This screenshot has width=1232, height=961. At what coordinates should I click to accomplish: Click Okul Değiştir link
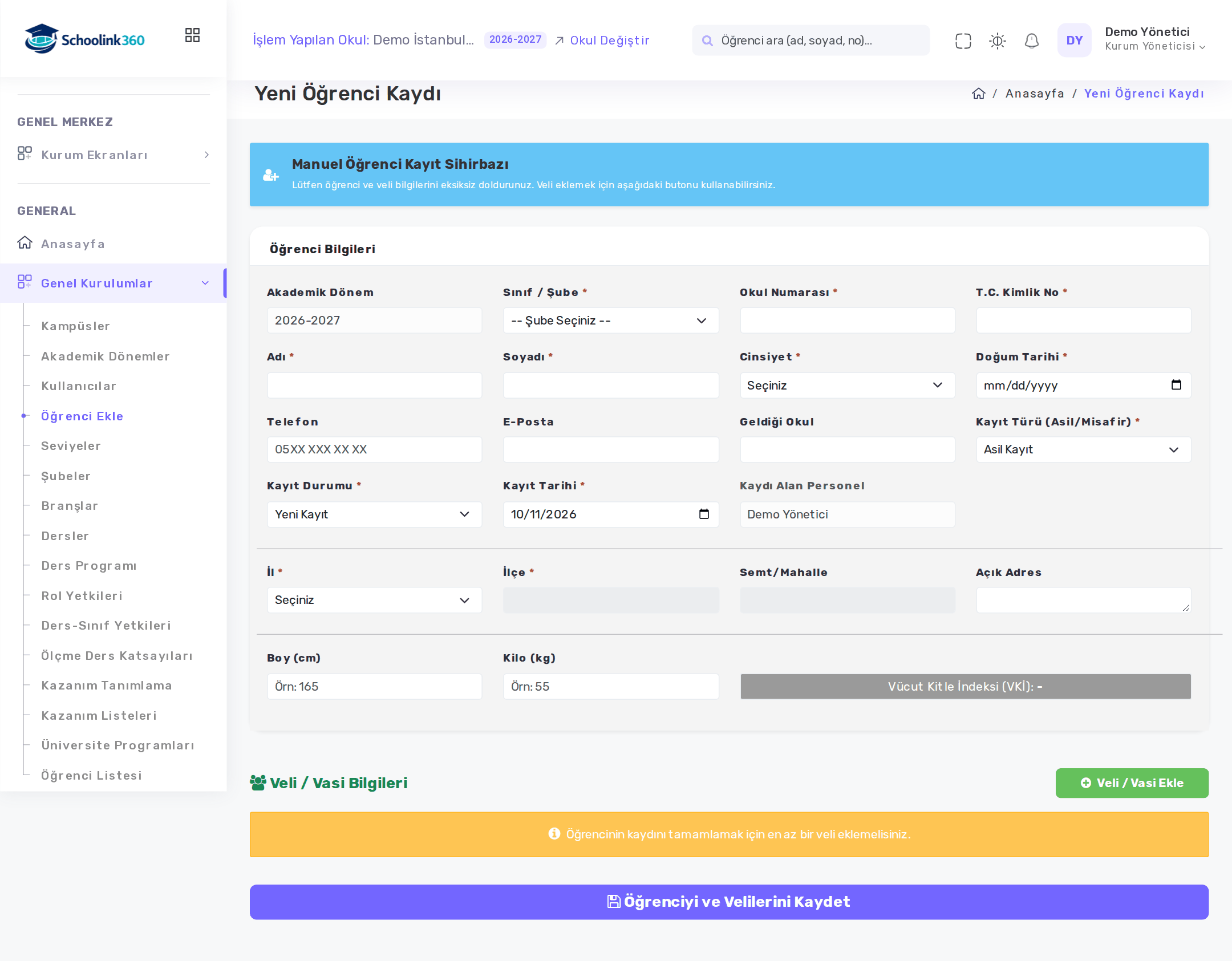[602, 40]
